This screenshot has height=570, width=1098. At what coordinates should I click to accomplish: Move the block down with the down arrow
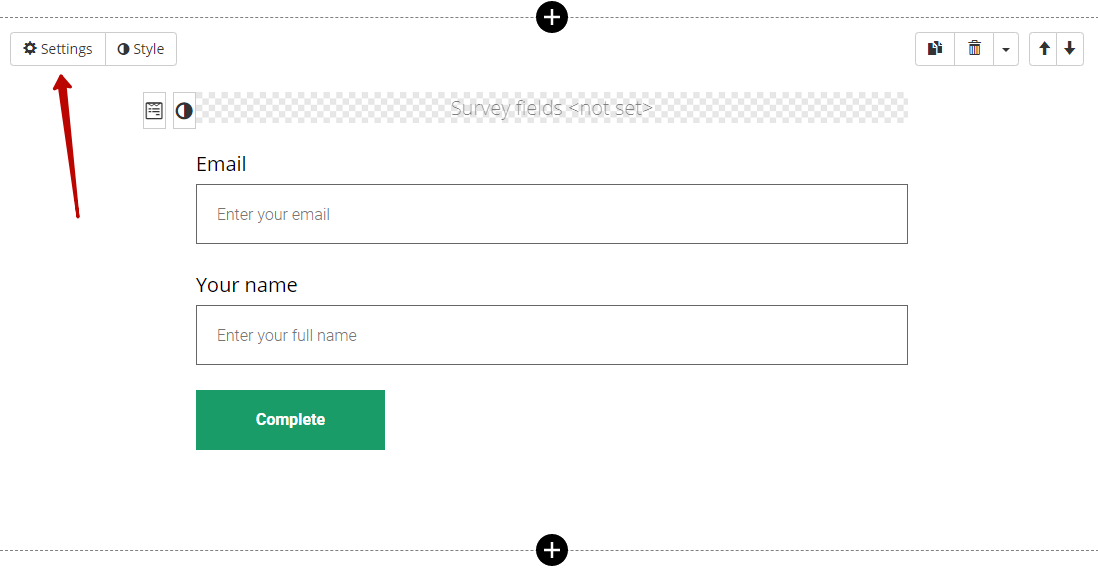(1070, 49)
